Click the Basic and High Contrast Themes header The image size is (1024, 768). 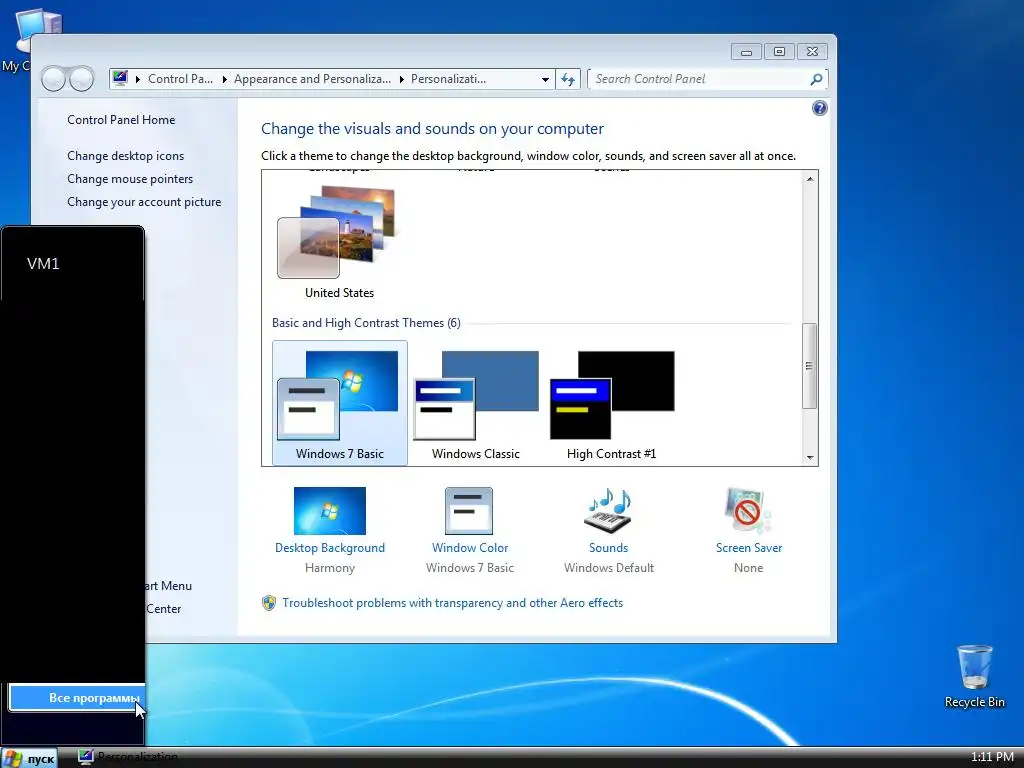[x=366, y=323]
